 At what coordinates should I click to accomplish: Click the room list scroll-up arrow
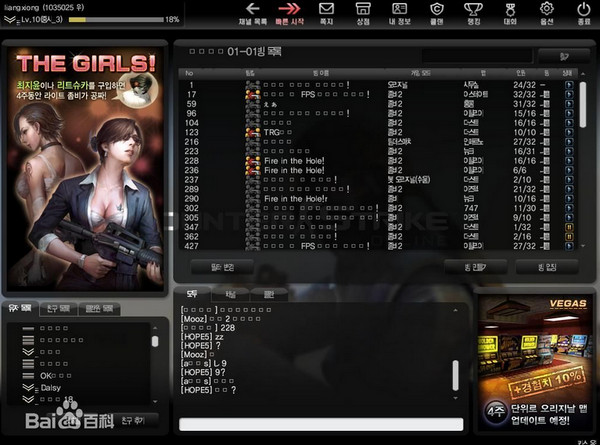583,73
